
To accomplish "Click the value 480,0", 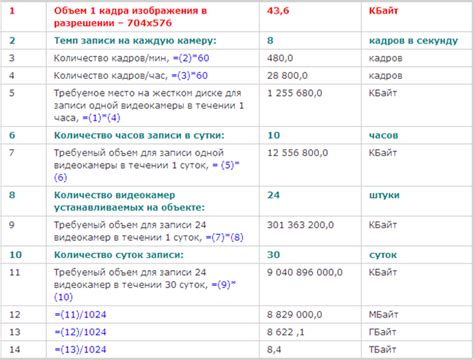I will pyautogui.click(x=280, y=58).
